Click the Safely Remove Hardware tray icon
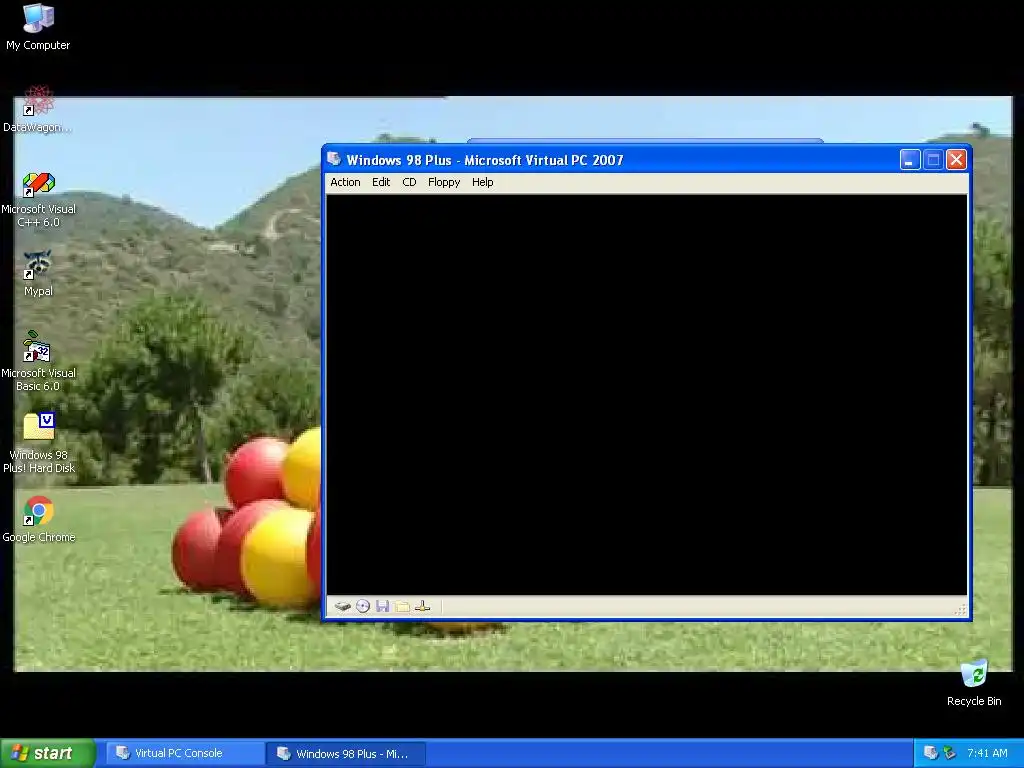Image resolution: width=1024 pixels, height=768 pixels. pyautogui.click(x=950, y=753)
